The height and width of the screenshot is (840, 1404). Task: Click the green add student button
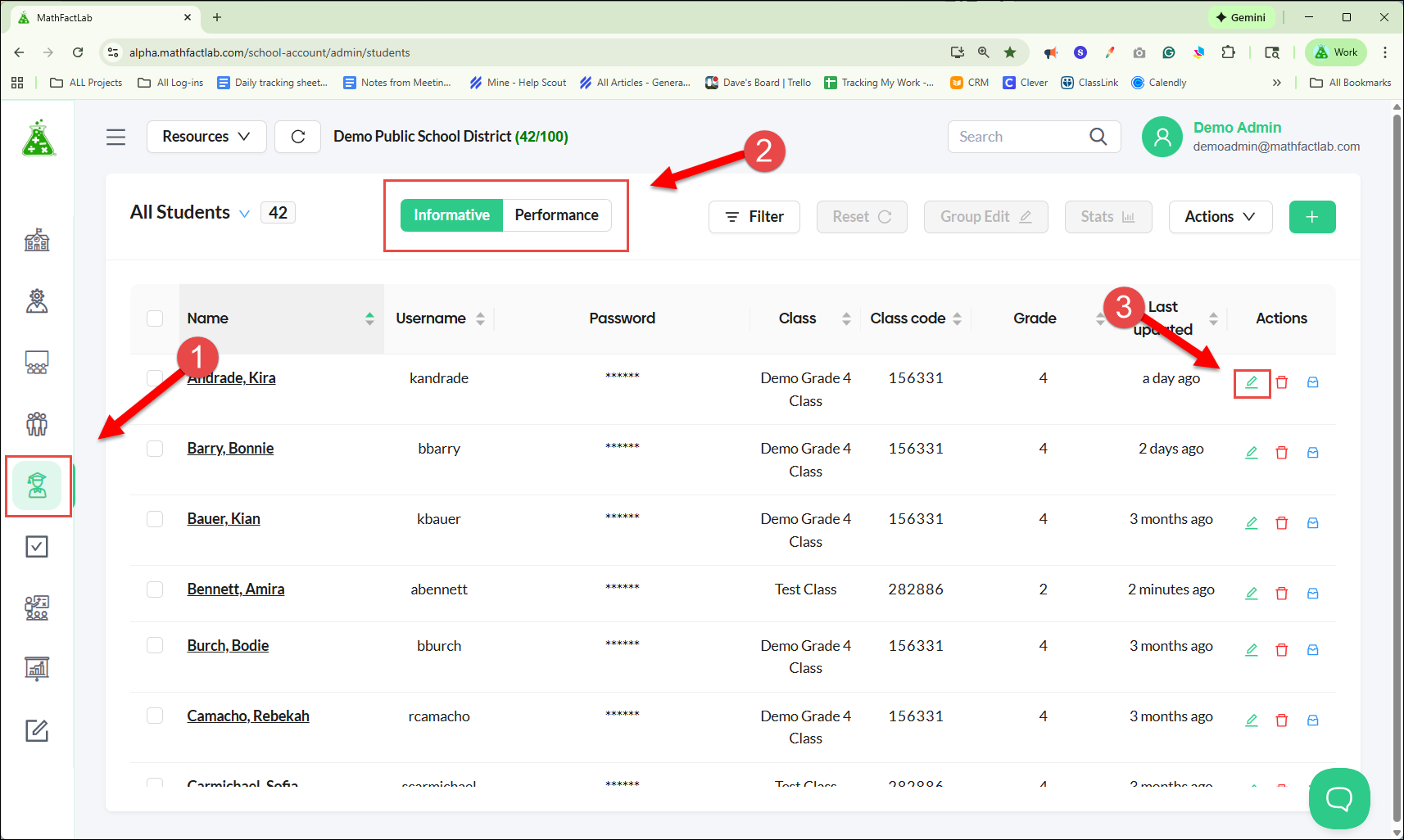1312,217
